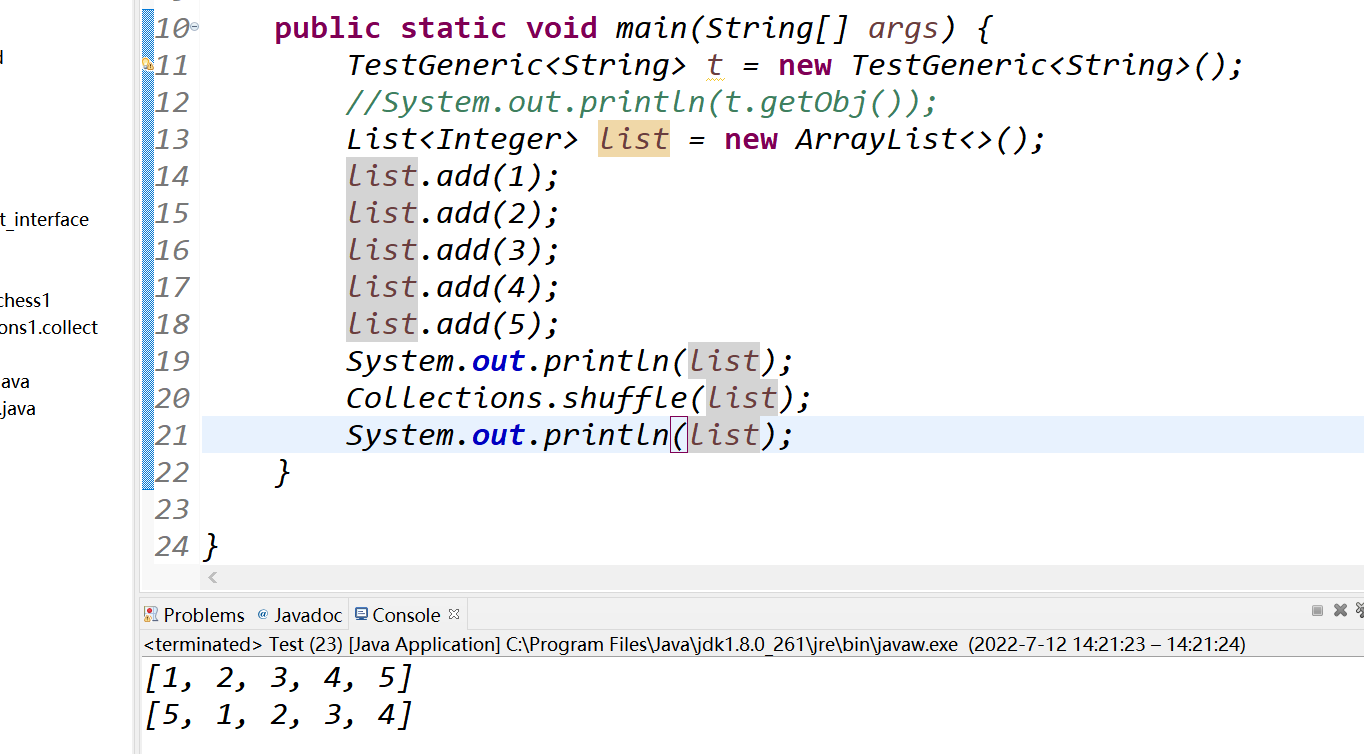Click the Terminate square button in Console toolbar
1364x754 pixels.
[1317, 610]
